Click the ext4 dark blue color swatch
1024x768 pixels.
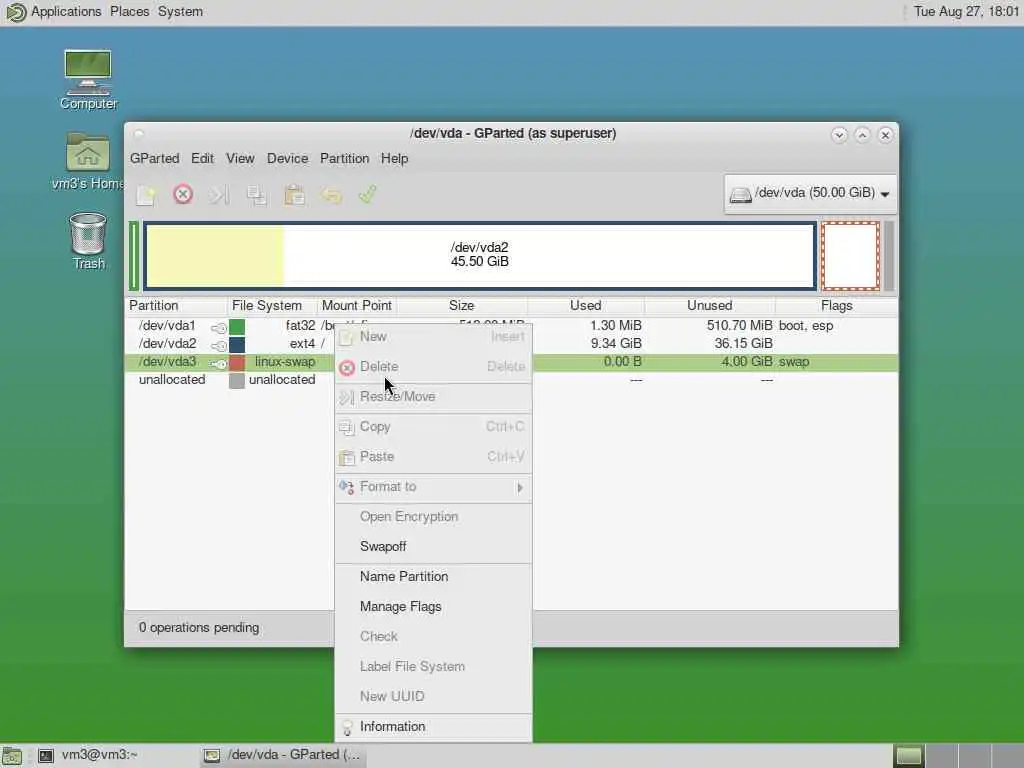[237, 344]
